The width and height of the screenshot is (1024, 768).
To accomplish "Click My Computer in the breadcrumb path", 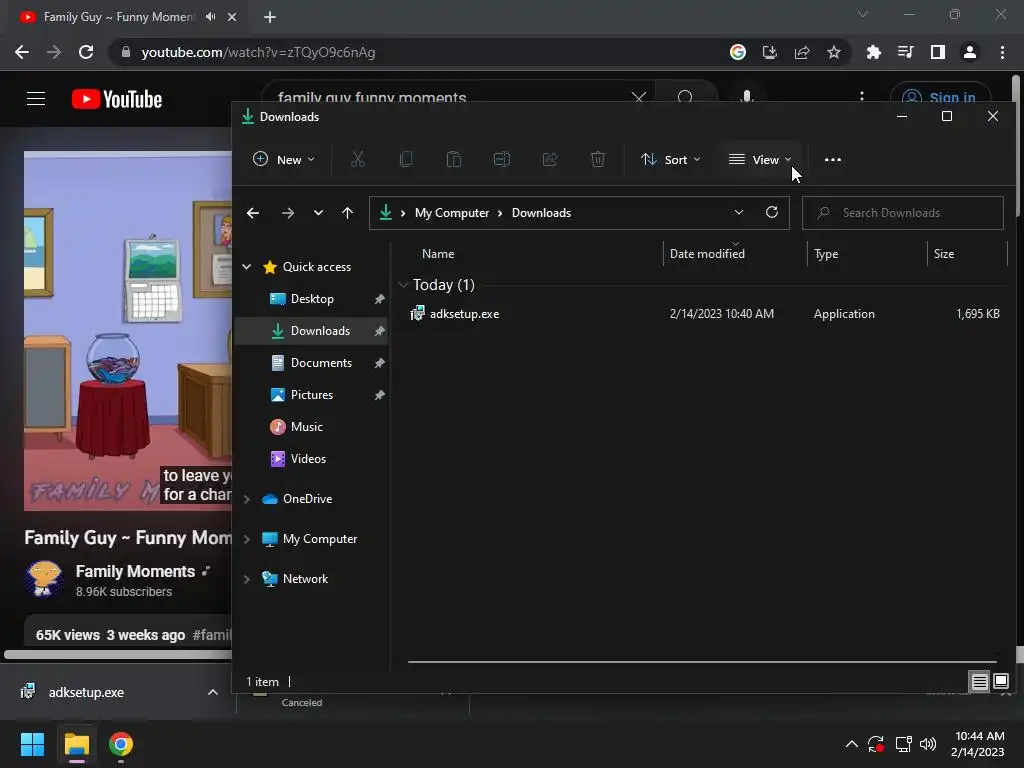I will [452, 213].
